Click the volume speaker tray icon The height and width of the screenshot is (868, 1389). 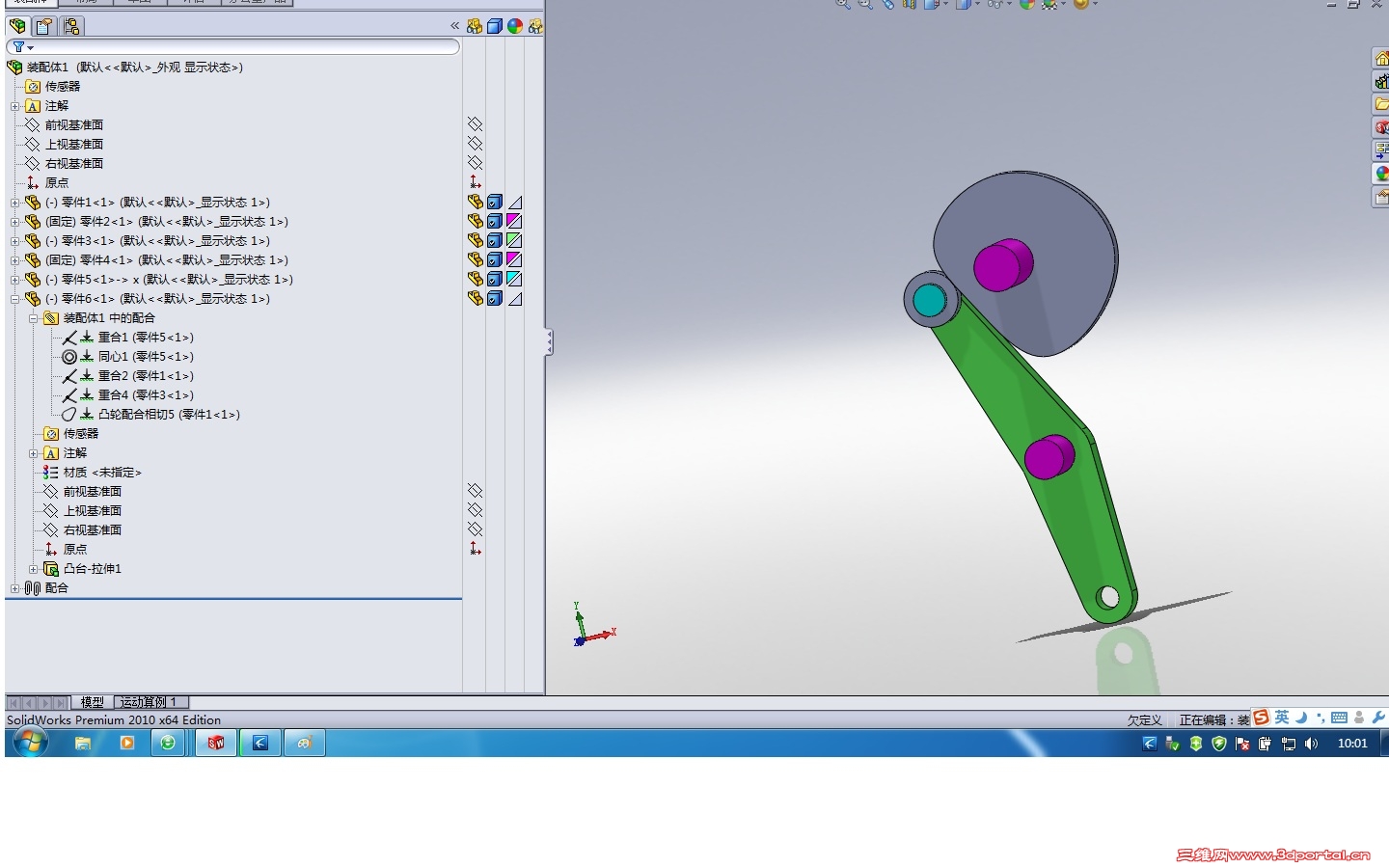pos(1311,744)
